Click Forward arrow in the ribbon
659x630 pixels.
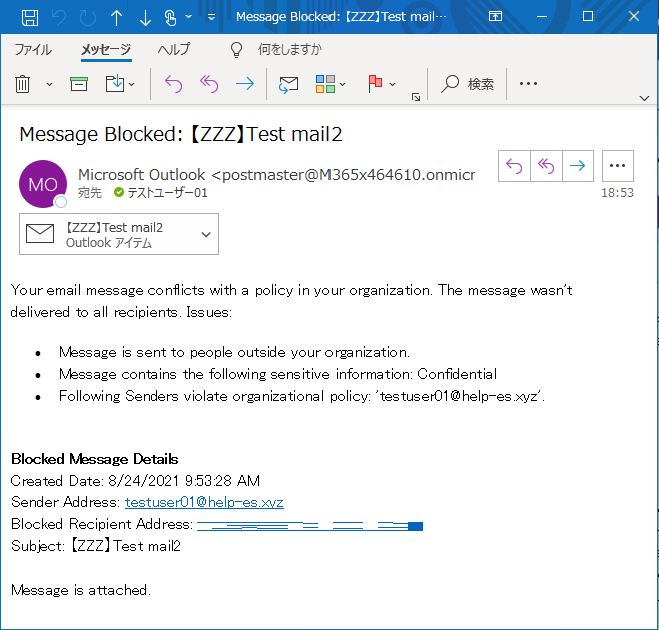244,84
